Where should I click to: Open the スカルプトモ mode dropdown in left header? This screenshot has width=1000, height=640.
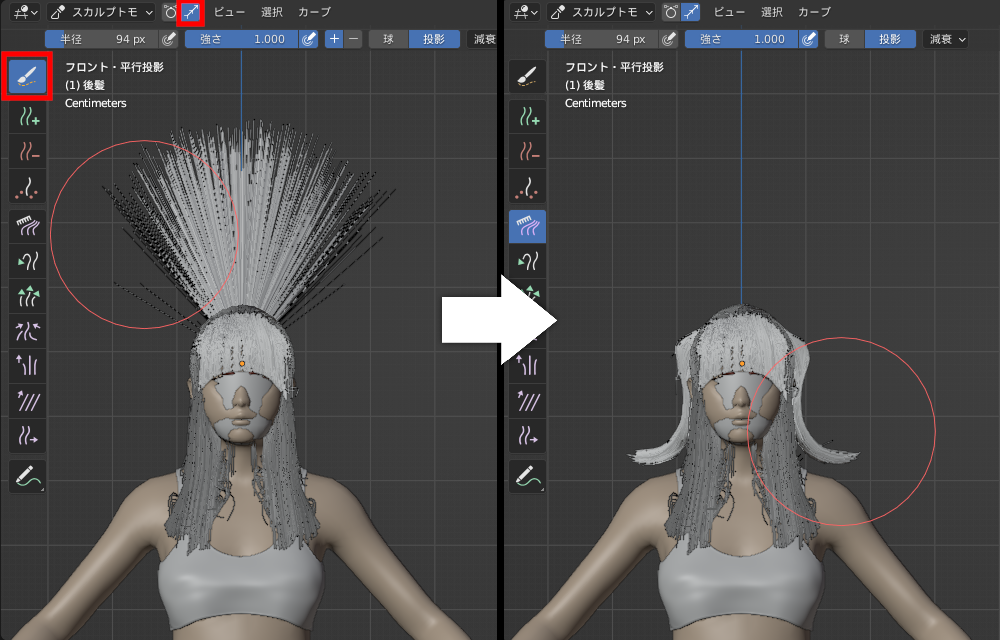pos(100,12)
